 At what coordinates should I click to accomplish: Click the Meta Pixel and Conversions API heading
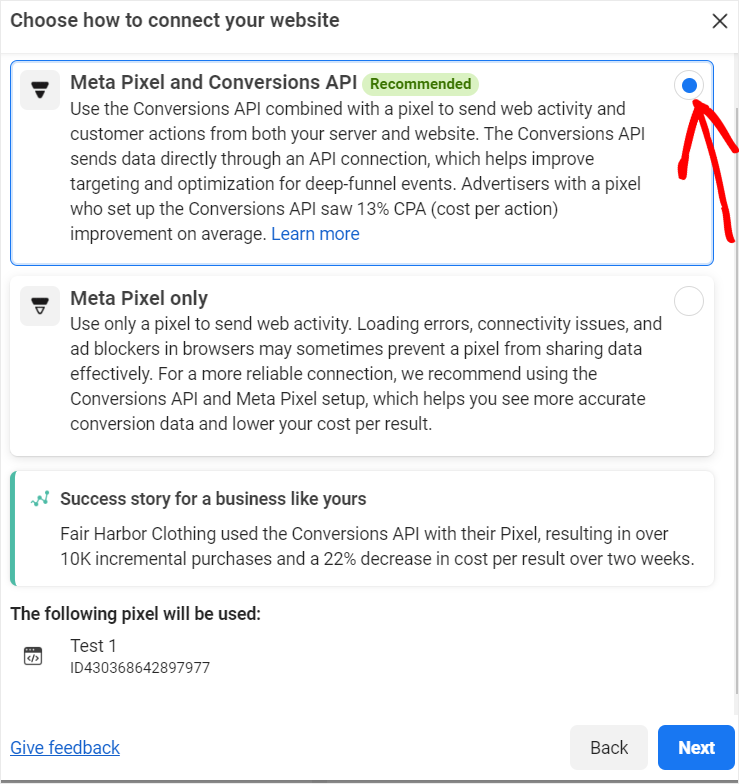(x=214, y=82)
